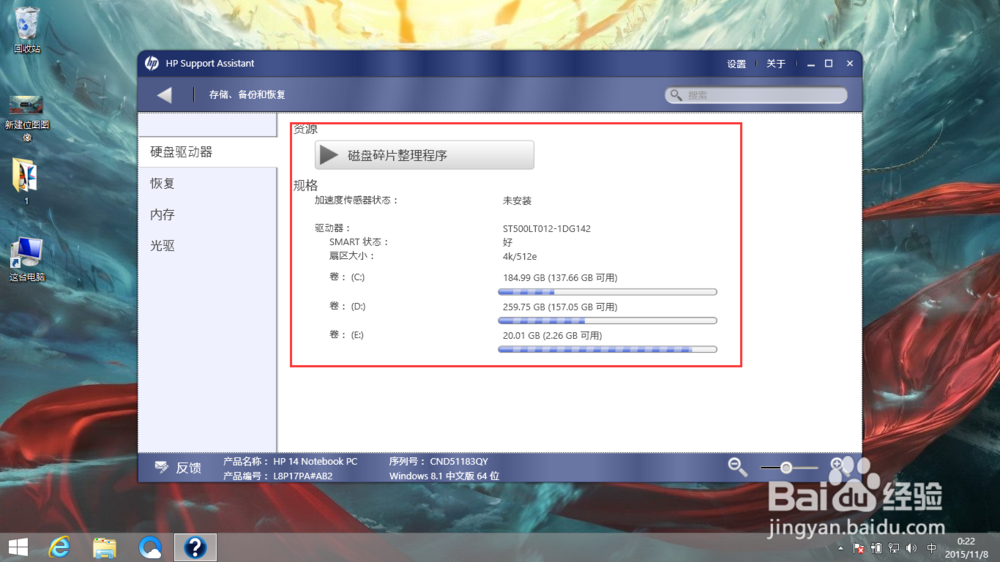The height and width of the screenshot is (562, 1000).
Task: Click the volume C: usage bar
Action: 607,292
